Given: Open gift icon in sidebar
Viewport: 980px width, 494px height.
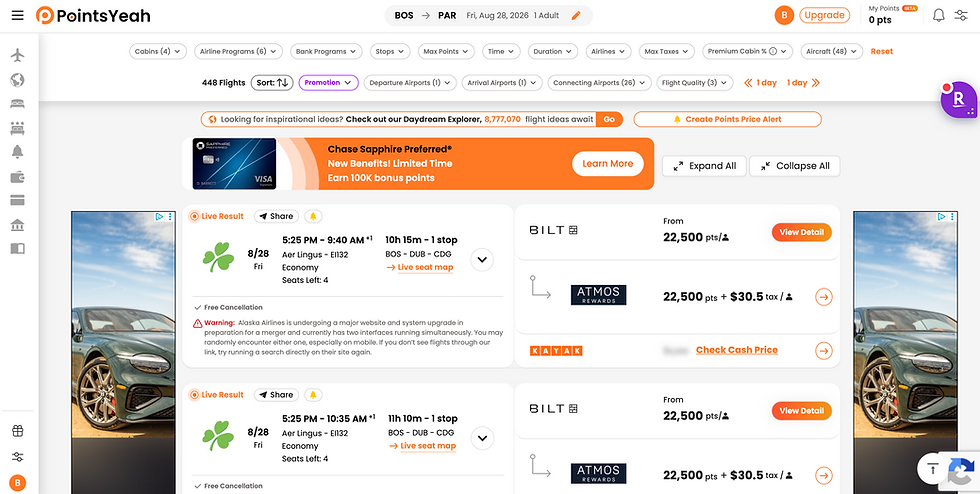Looking at the screenshot, I should 18,431.
